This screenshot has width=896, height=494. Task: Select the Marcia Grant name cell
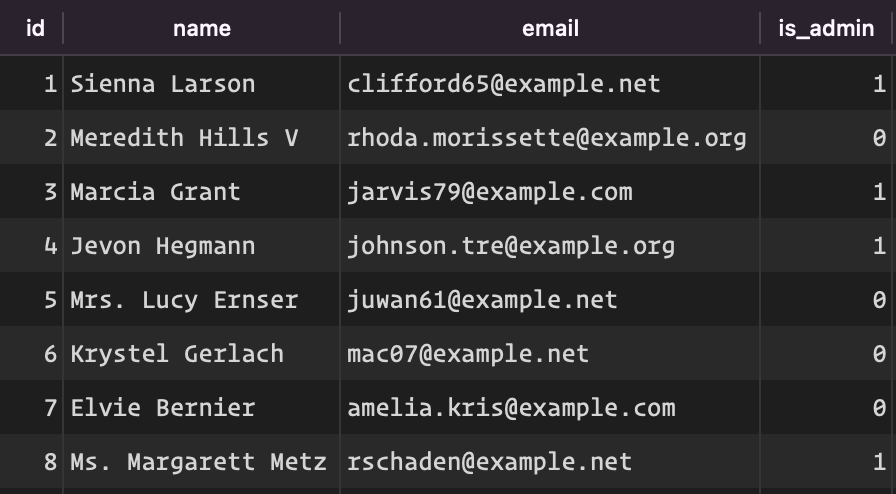[201, 191]
